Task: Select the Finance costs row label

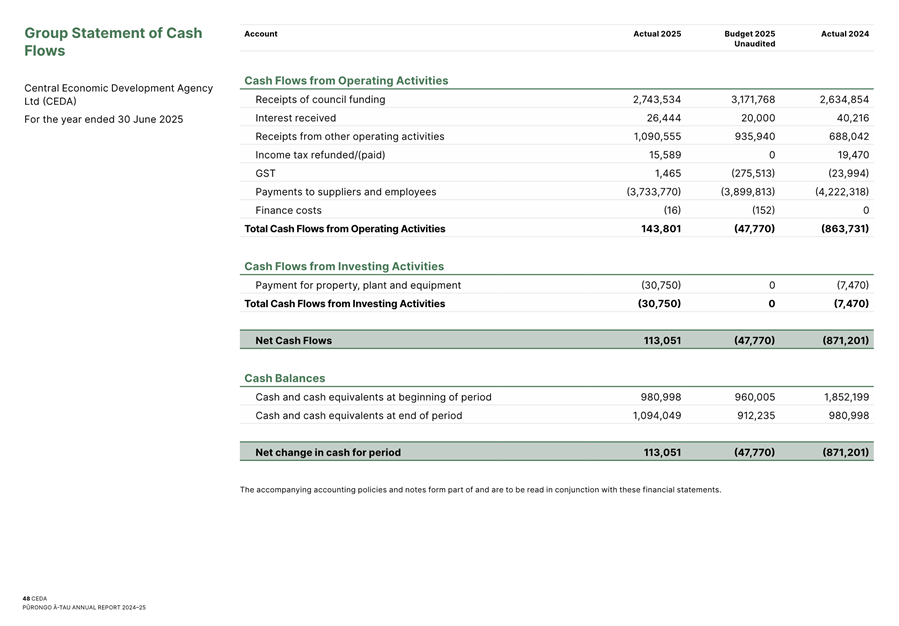Action: click(x=288, y=211)
